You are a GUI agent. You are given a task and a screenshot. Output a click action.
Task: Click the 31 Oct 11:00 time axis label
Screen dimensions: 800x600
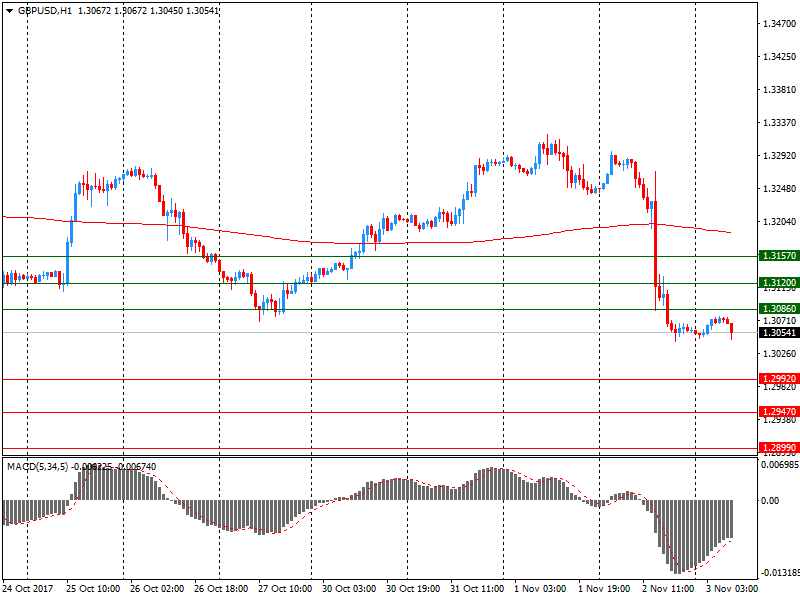tap(477, 589)
